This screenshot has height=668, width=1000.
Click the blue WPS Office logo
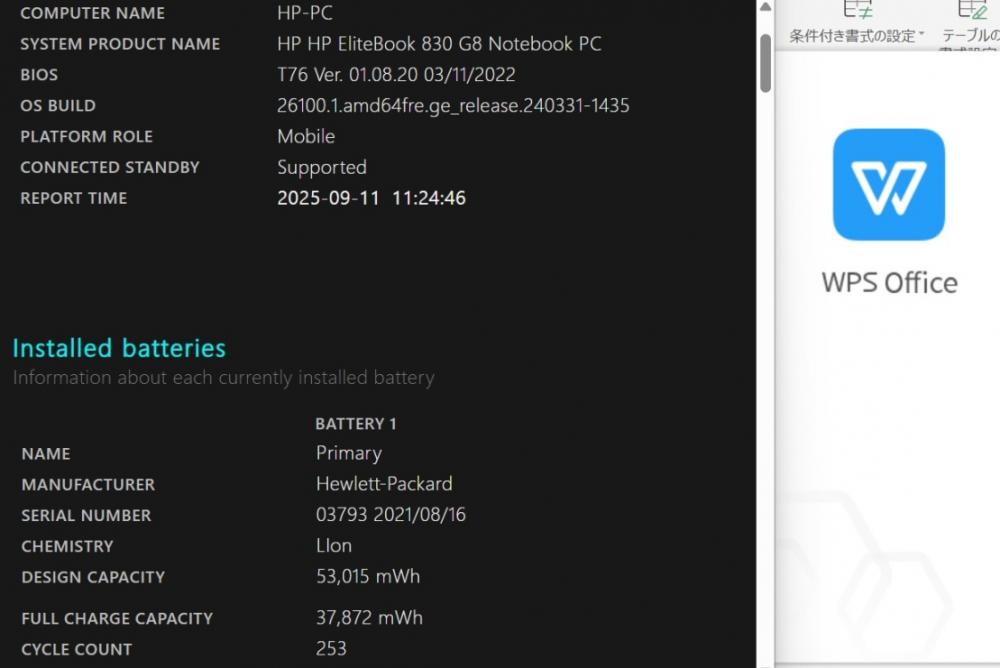coord(888,184)
